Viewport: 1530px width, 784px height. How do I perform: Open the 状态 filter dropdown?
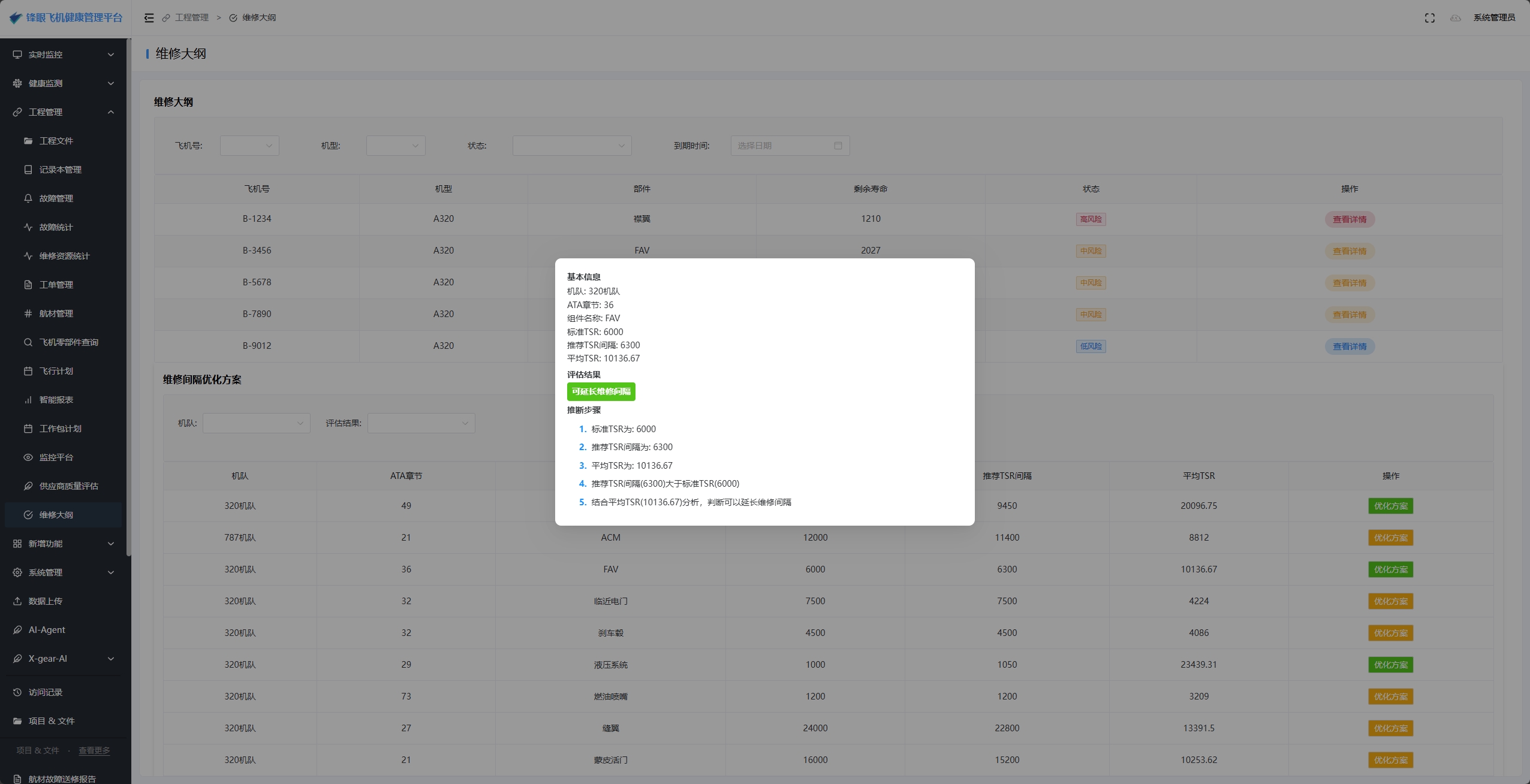tap(572, 146)
